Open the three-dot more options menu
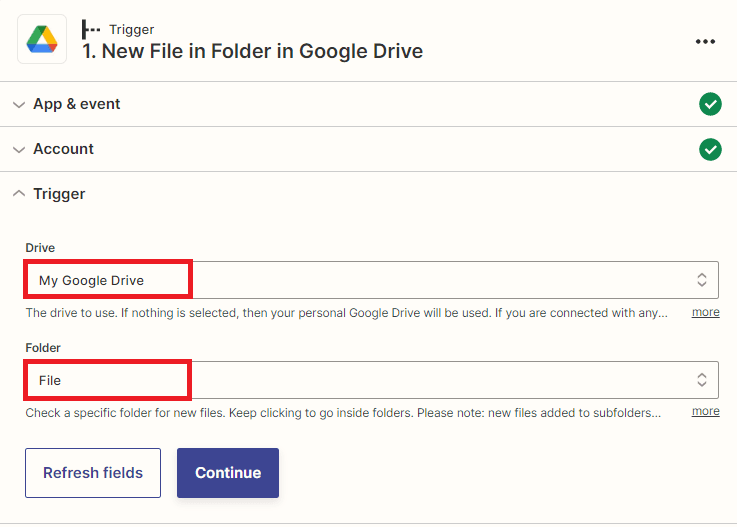This screenshot has width=737, height=527. tap(705, 41)
